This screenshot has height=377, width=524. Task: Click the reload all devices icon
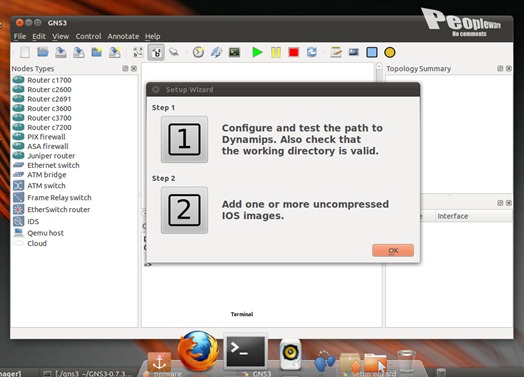tap(312, 52)
